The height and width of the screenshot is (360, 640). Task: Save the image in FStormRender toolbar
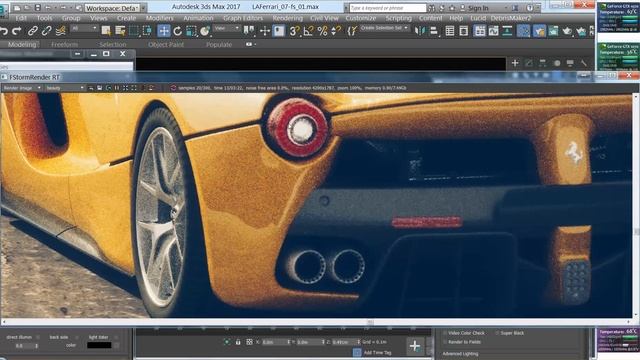pos(100,88)
